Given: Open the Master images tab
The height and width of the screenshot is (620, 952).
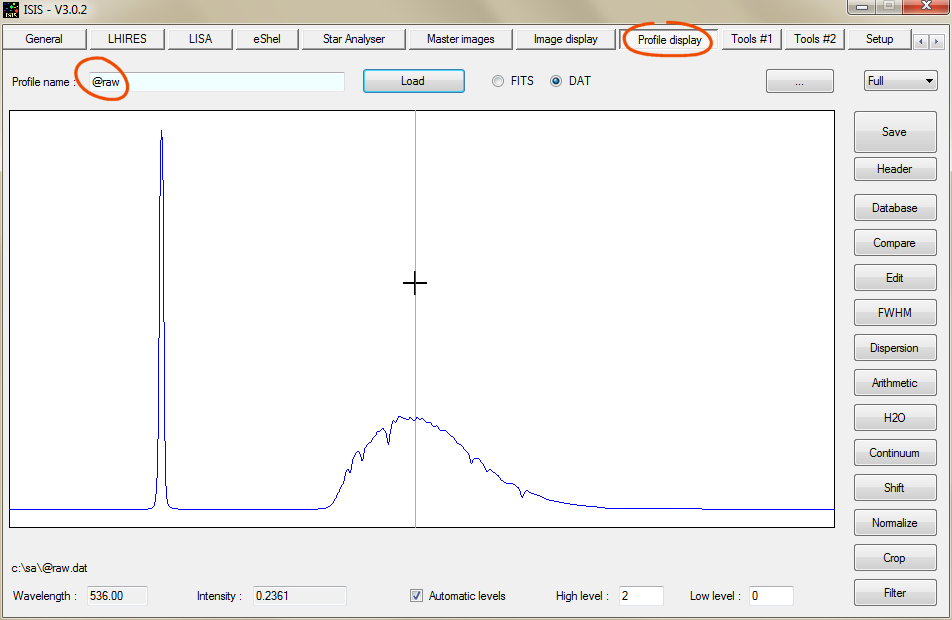Looking at the screenshot, I should pyautogui.click(x=460, y=39).
